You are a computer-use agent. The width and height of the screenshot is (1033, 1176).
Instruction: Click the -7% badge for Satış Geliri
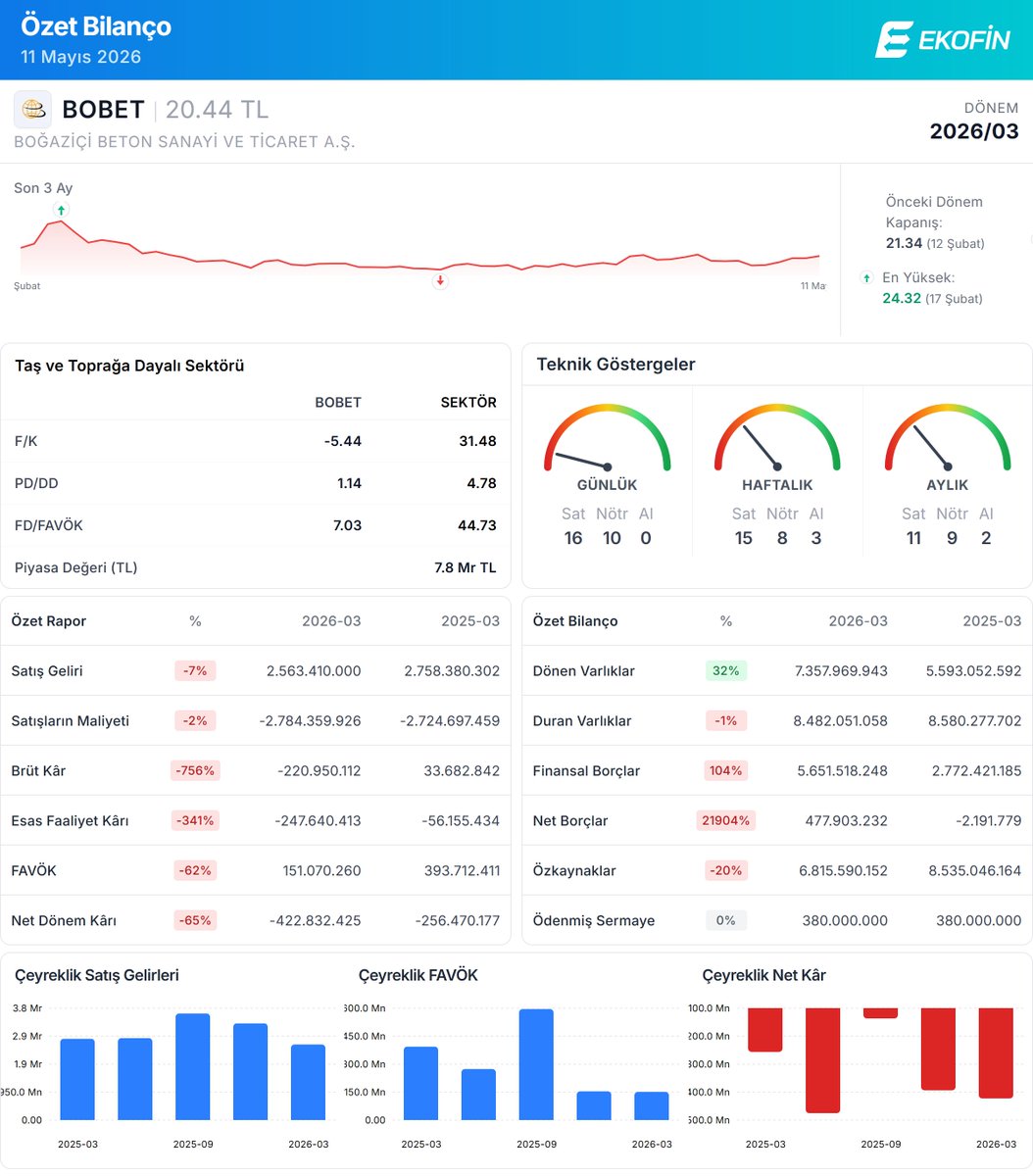click(195, 671)
